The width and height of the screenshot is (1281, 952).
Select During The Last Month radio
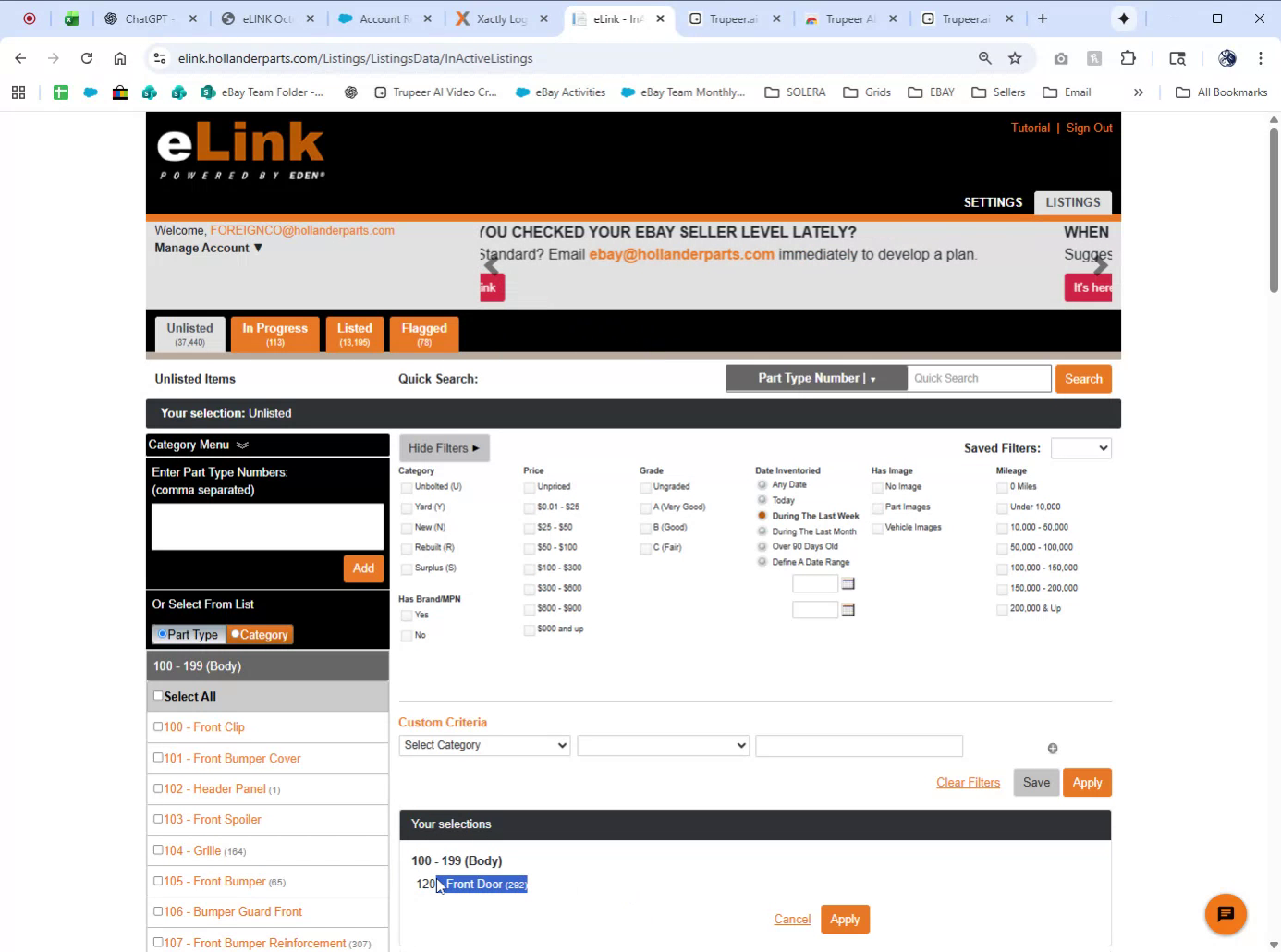(x=762, y=531)
